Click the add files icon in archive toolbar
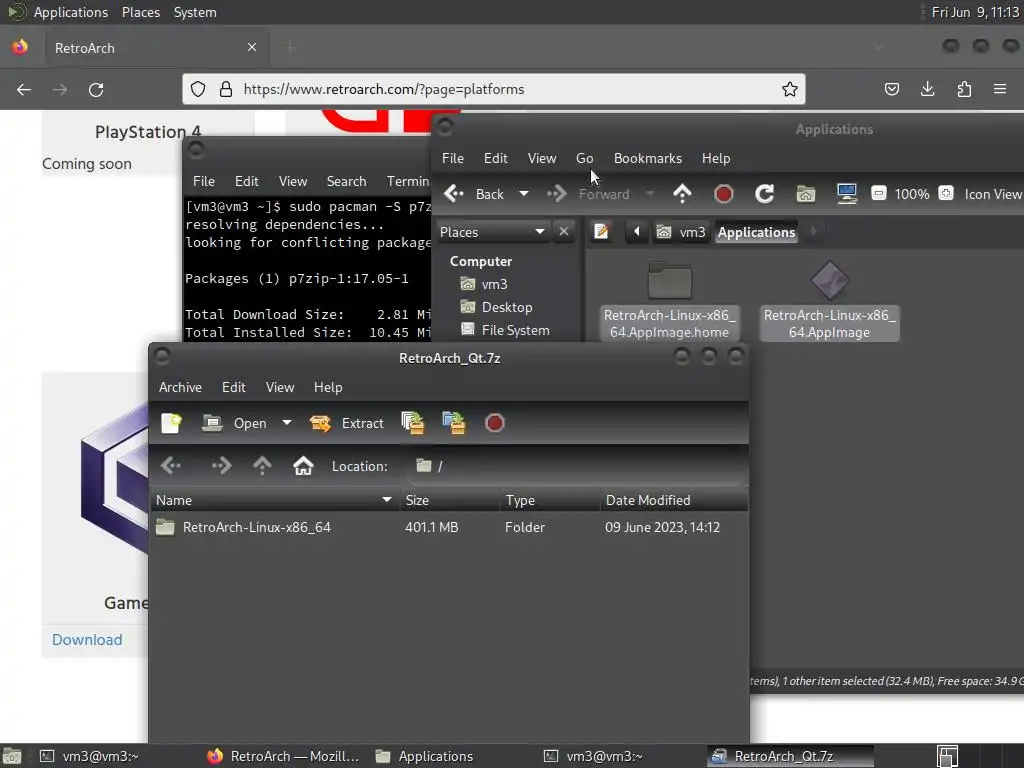The height and width of the screenshot is (768, 1024). [413, 423]
